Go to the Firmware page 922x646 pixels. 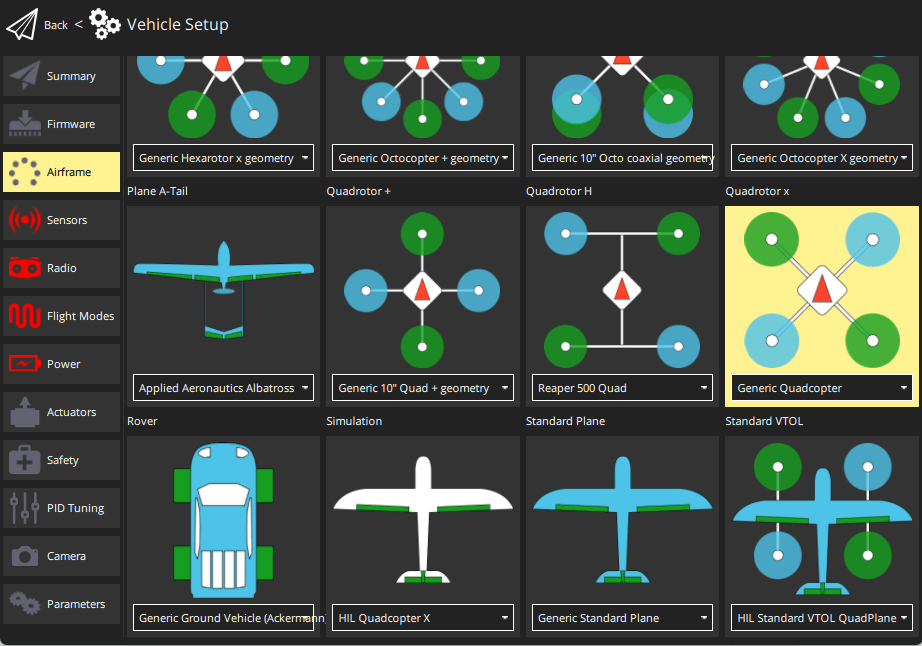click(61, 124)
